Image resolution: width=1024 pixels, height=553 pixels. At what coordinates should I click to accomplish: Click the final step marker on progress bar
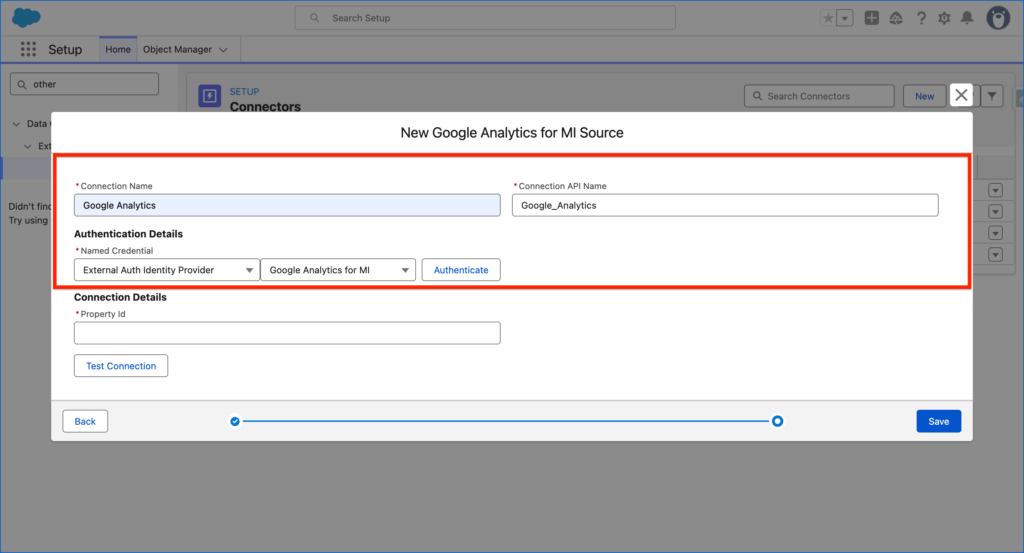tap(777, 421)
